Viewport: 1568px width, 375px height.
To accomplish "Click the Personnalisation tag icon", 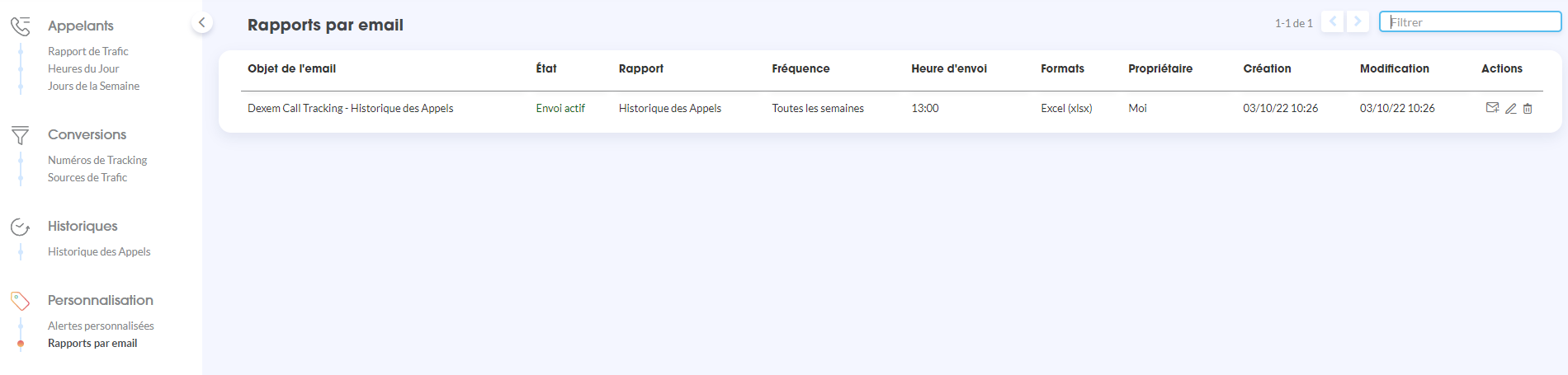I will (21, 301).
